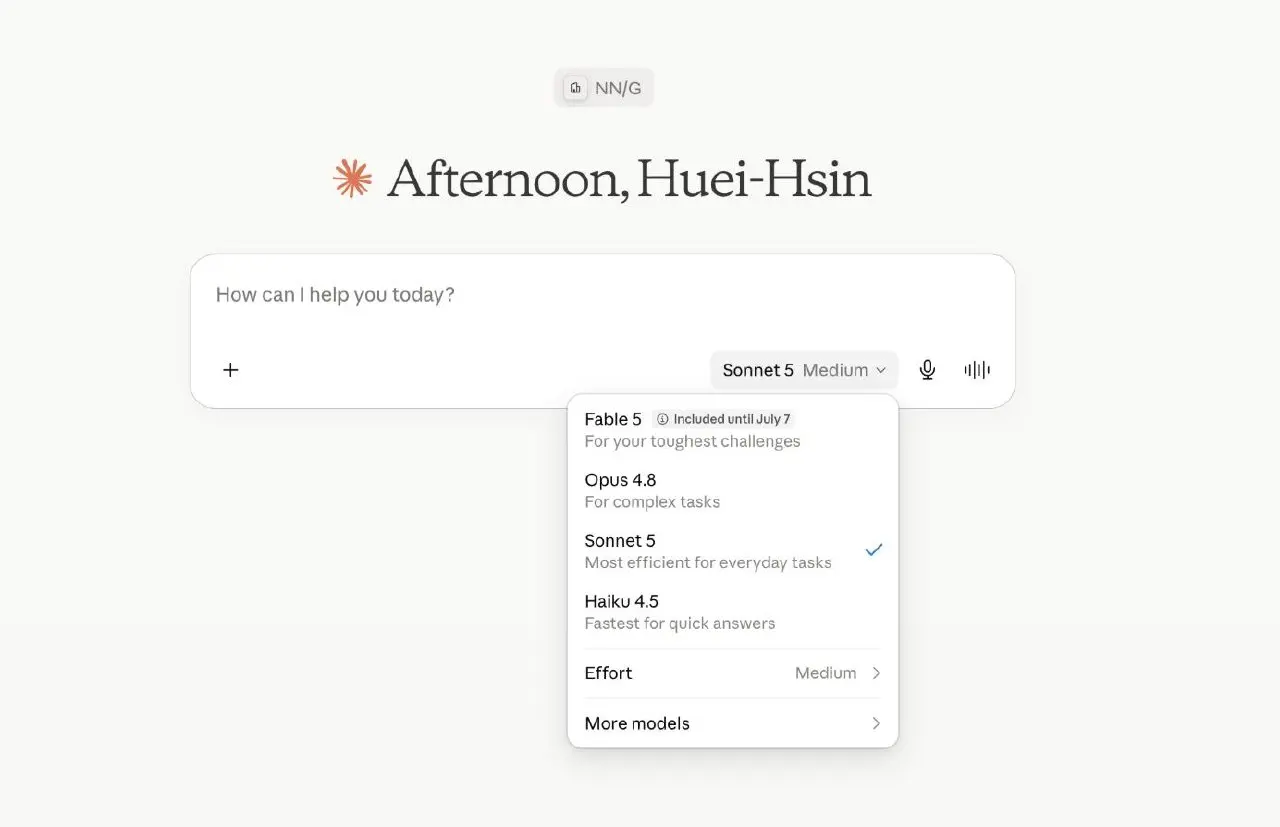The height and width of the screenshot is (827, 1280).
Task: Select the Fable 5 model
Action: coord(733,430)
